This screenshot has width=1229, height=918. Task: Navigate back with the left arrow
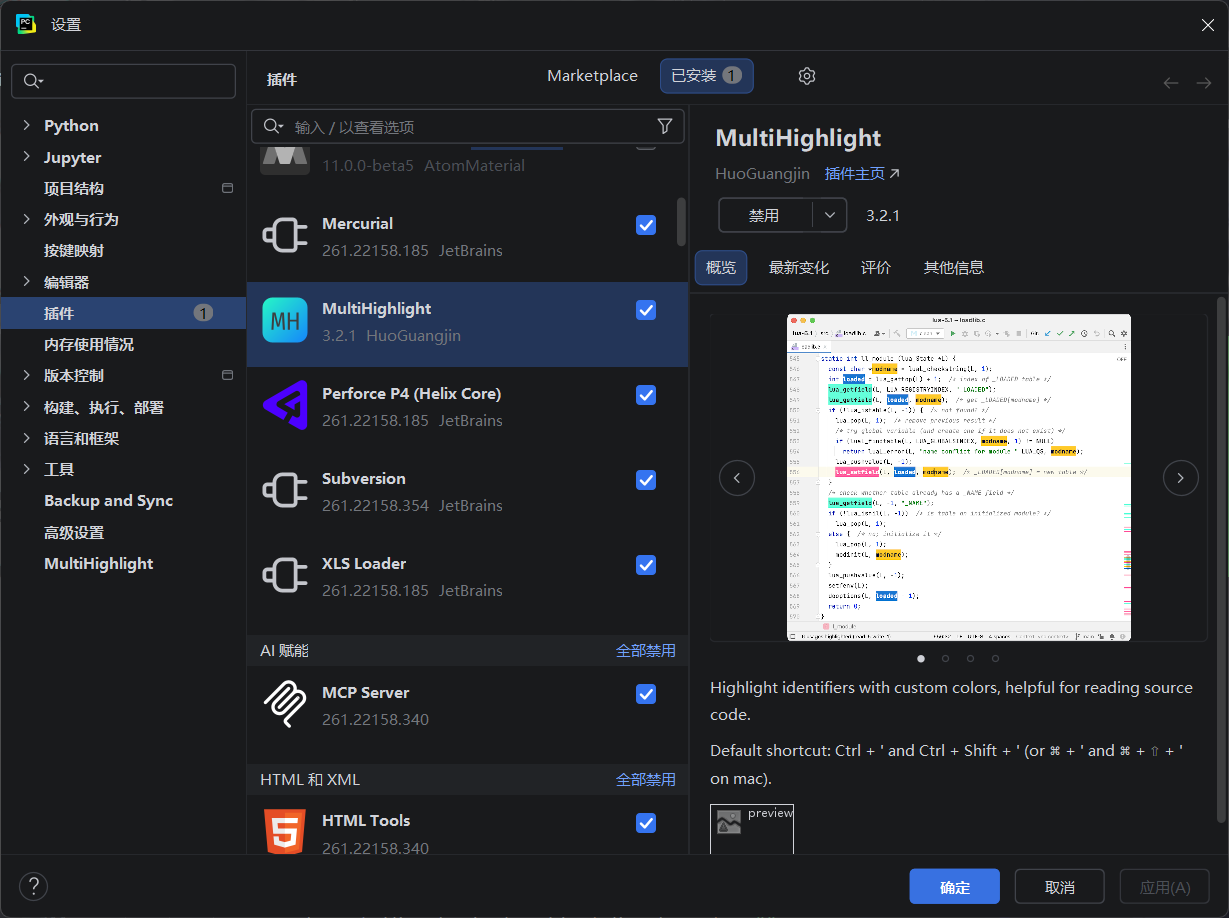tap(1171, 83)
